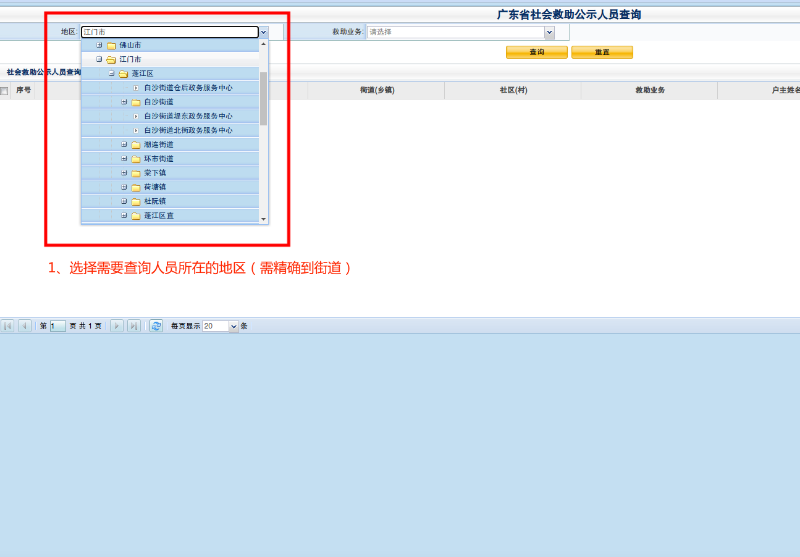This screenshot has height=557, width=800.
Task: Select 白沙街道仓后政务服务中心 item
Action: [188, 88]
